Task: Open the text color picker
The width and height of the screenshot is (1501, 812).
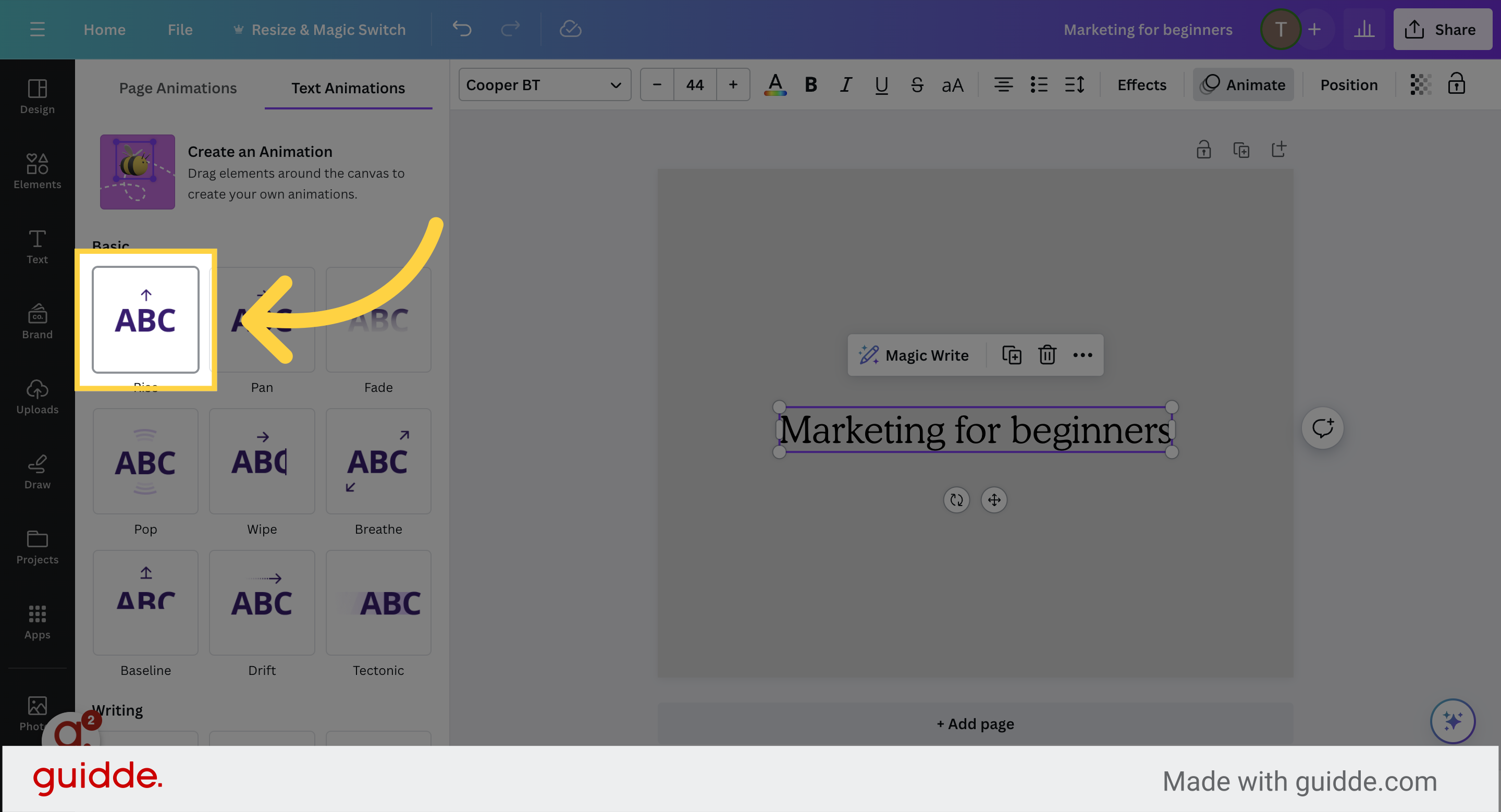Action: (774, 84)
